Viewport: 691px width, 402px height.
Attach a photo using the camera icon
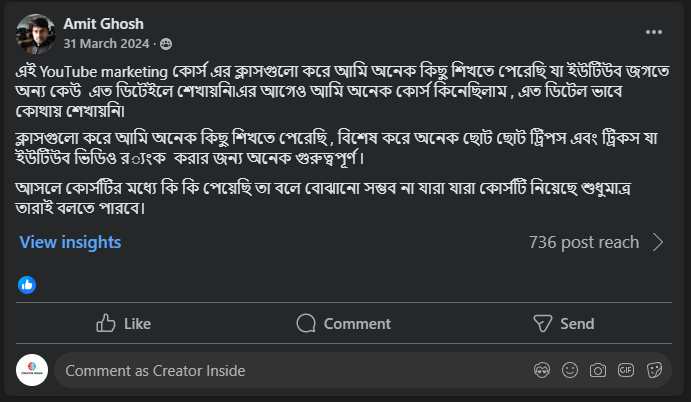tap(598, 370)
